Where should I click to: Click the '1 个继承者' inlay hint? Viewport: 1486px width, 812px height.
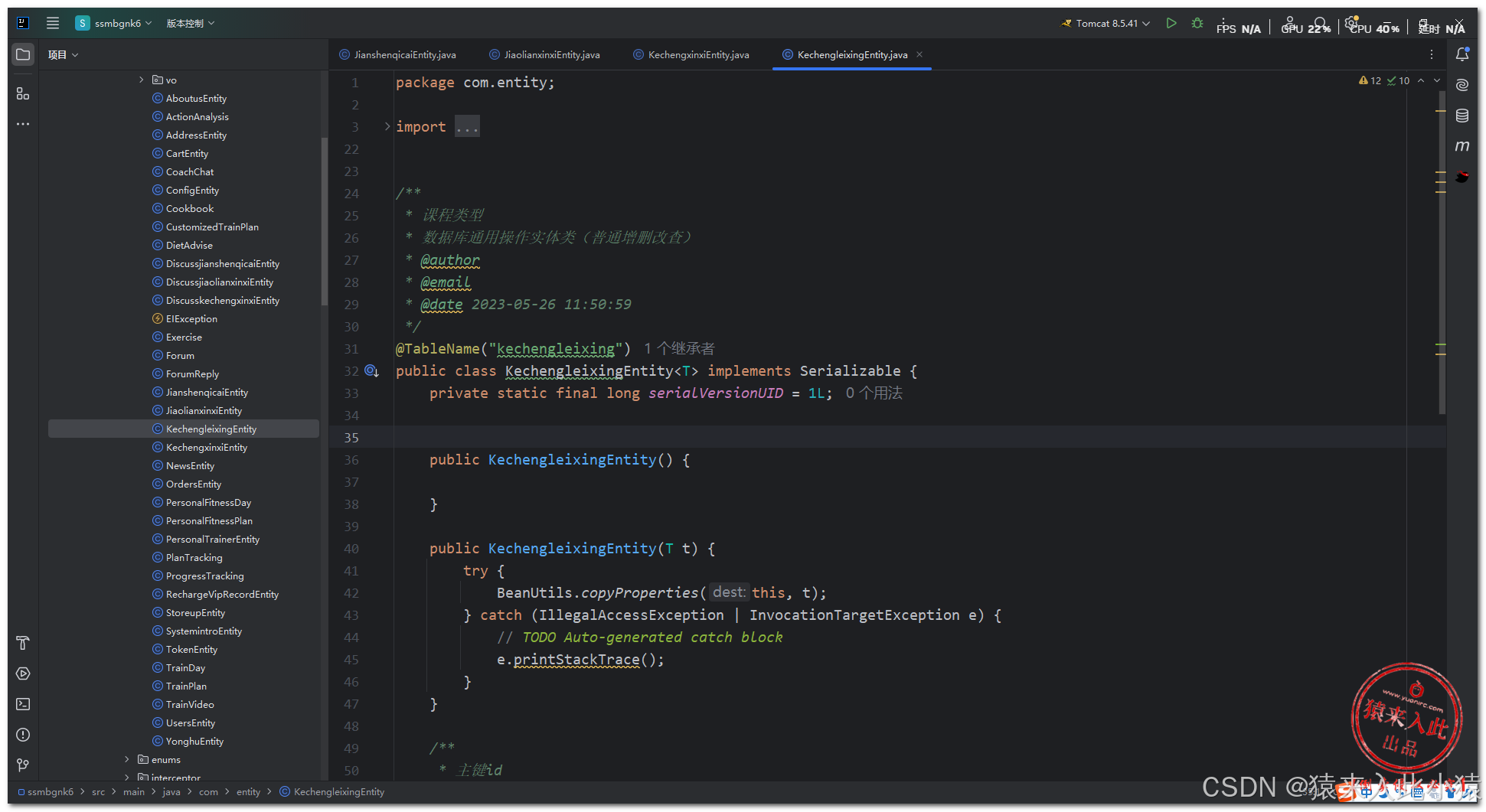click(x=679, y=349)
